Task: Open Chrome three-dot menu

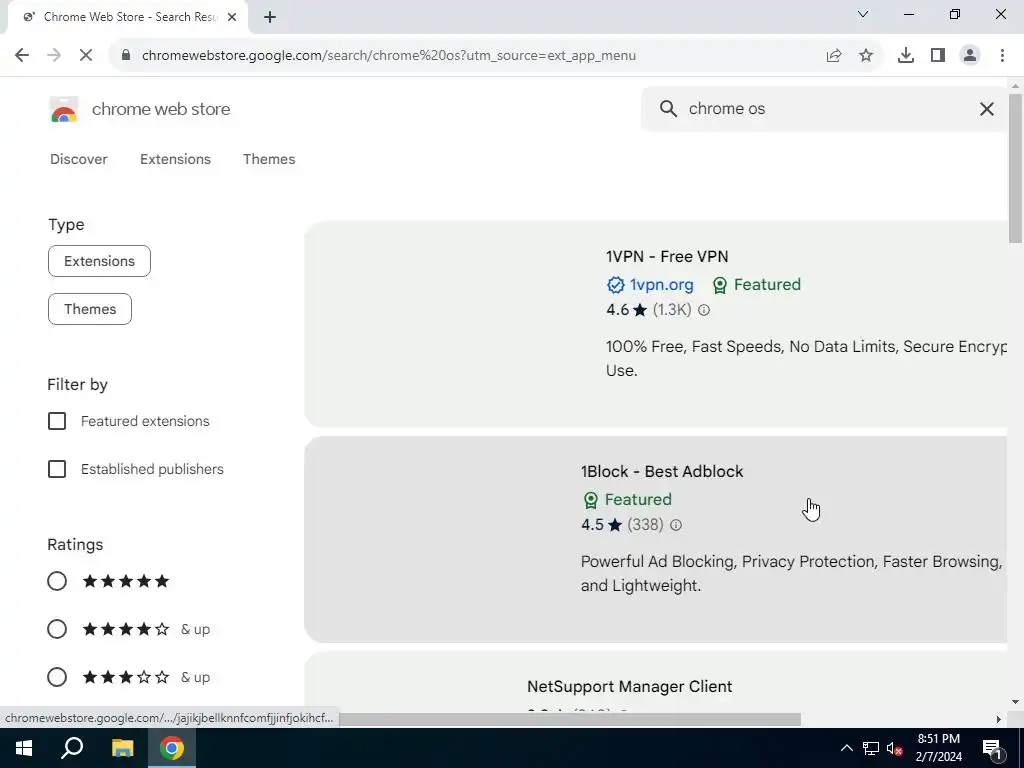Action: (x=1002, y=56)
